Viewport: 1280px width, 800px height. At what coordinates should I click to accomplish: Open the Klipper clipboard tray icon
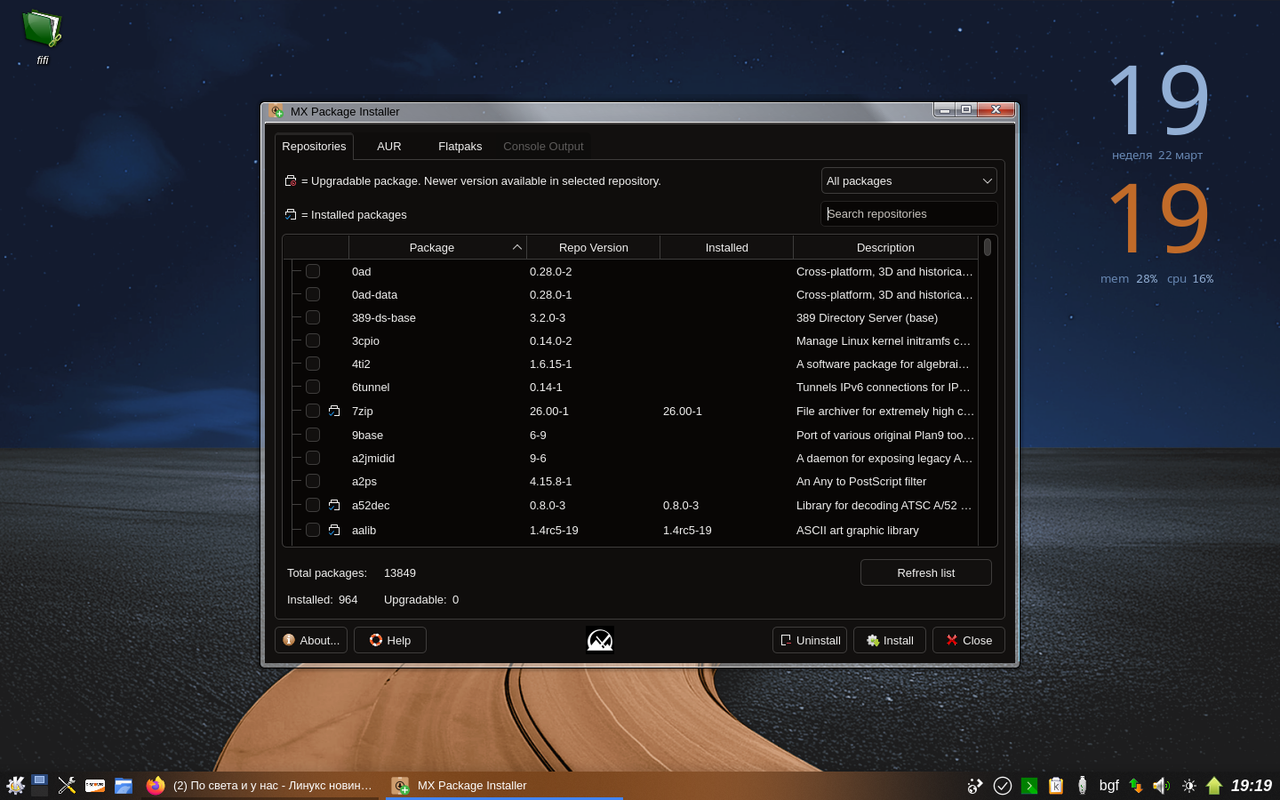[1055, 785]
